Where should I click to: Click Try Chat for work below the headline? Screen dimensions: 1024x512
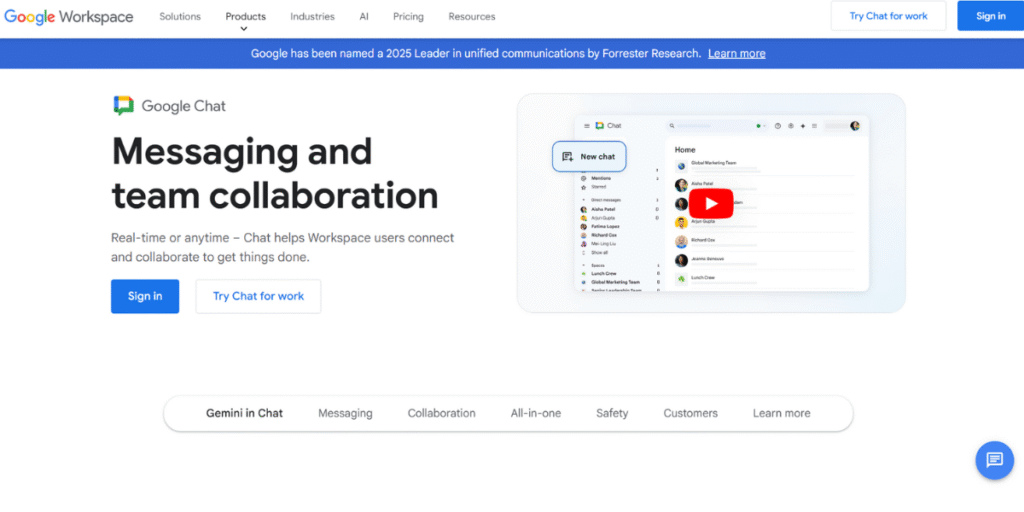pos(259,296)
